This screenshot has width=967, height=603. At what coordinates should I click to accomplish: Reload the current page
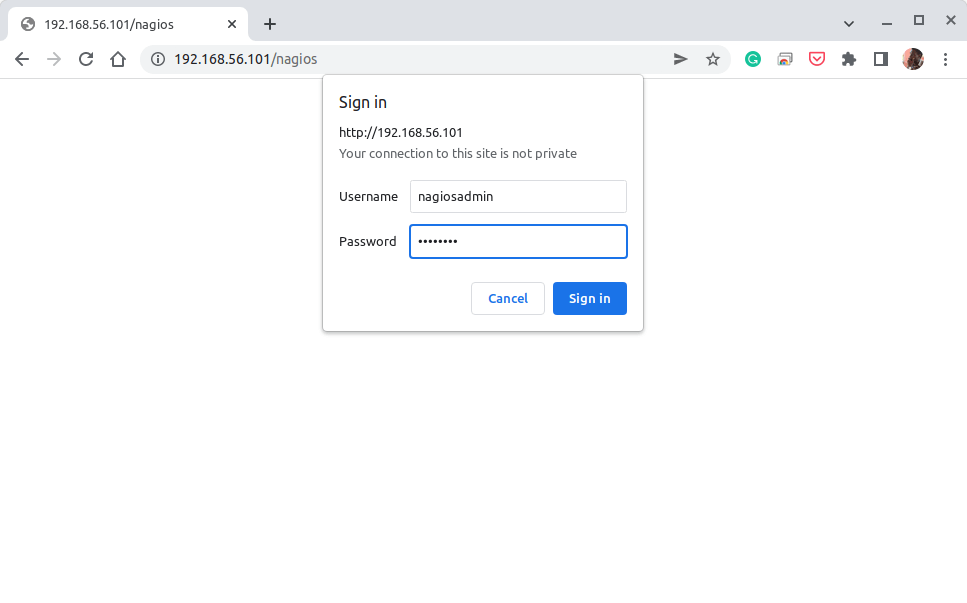coord(86,59)
